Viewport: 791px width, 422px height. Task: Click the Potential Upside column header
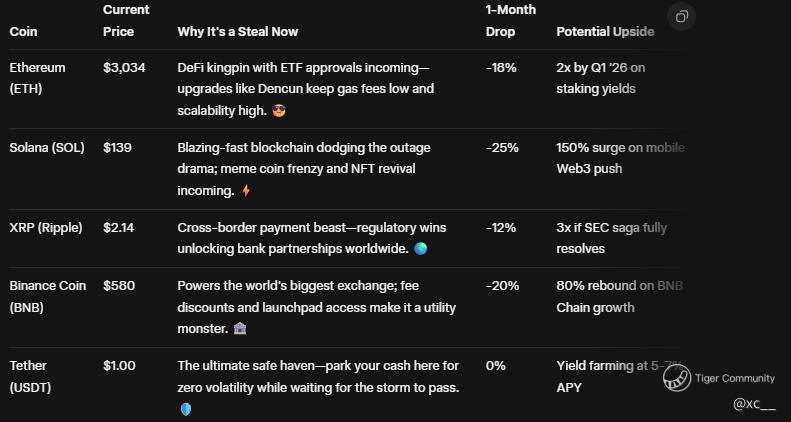pyautogui.click(x=605, y=31)
